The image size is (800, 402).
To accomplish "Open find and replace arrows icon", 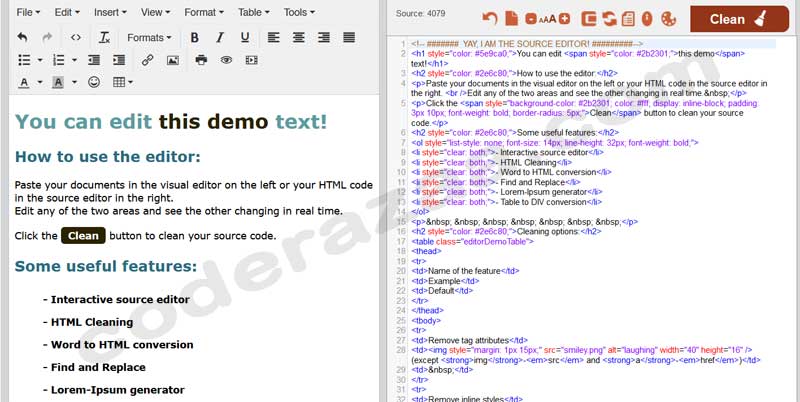I will coord(609,19).
